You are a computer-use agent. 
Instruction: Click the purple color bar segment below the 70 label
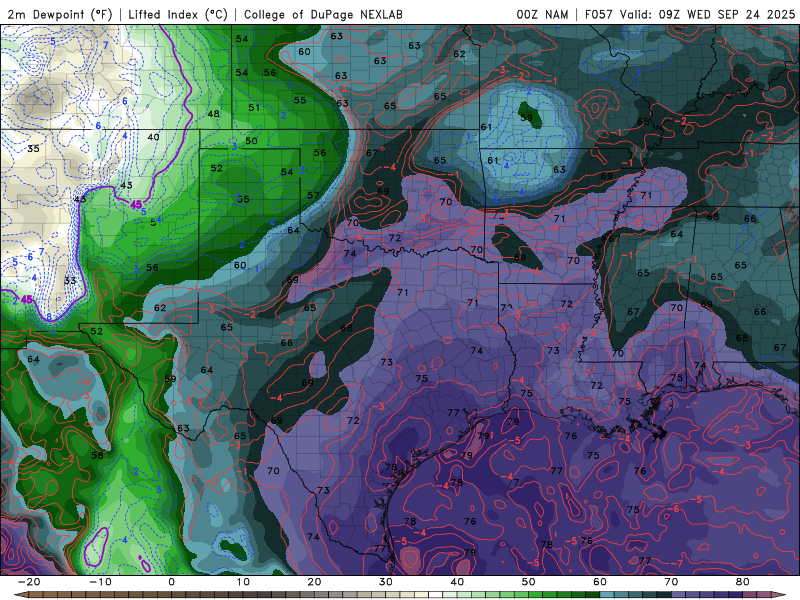click(x=679, y=595)
